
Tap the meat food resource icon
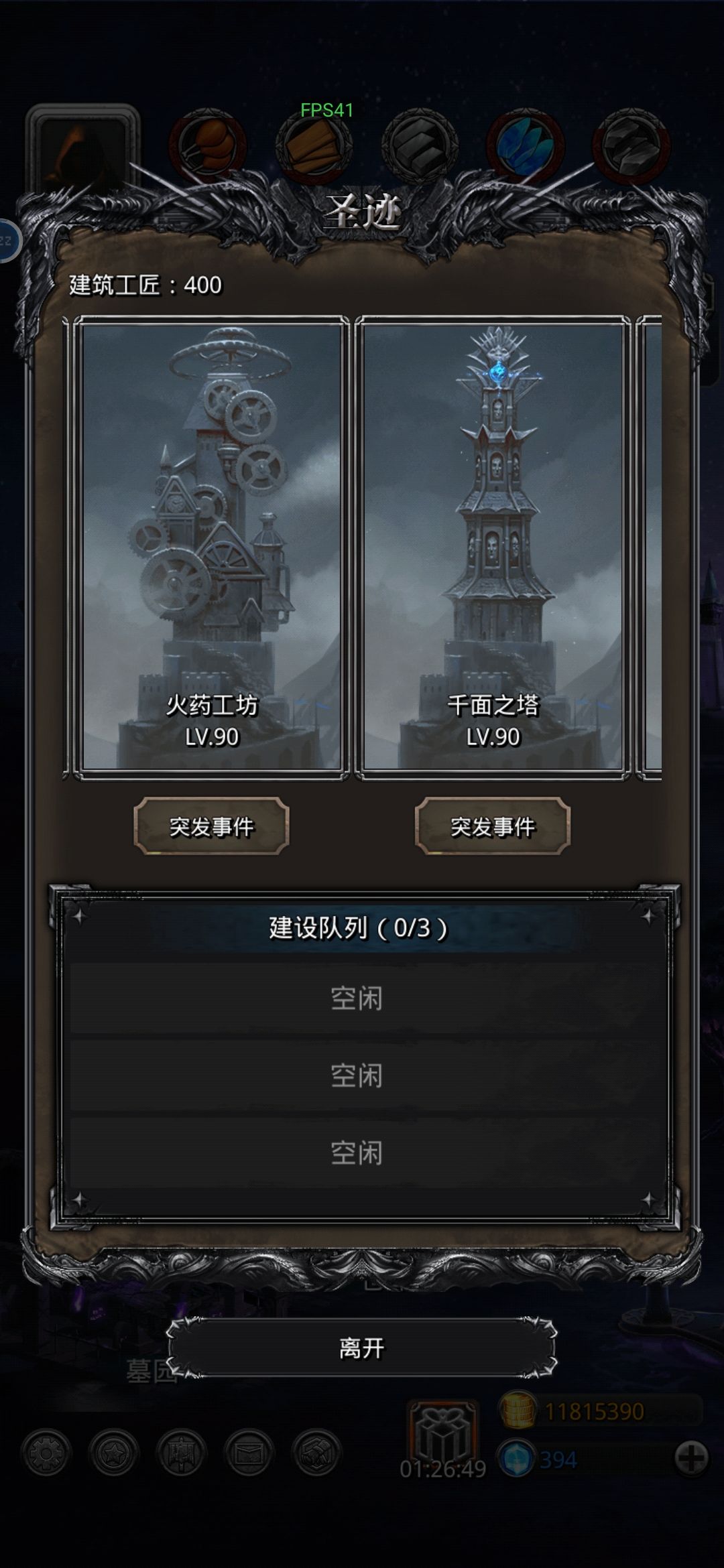(x=208, y=146)
